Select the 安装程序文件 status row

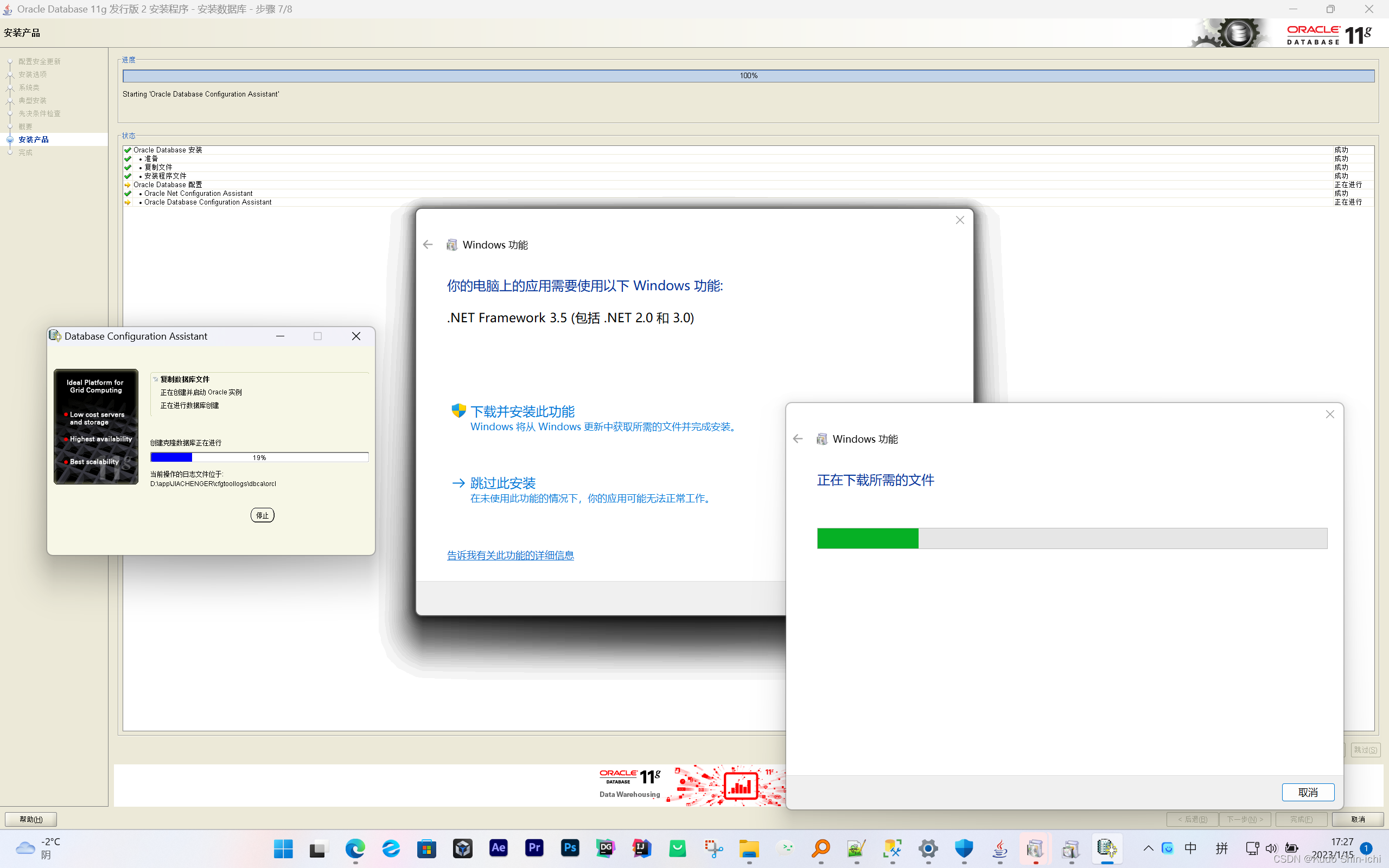748,176
